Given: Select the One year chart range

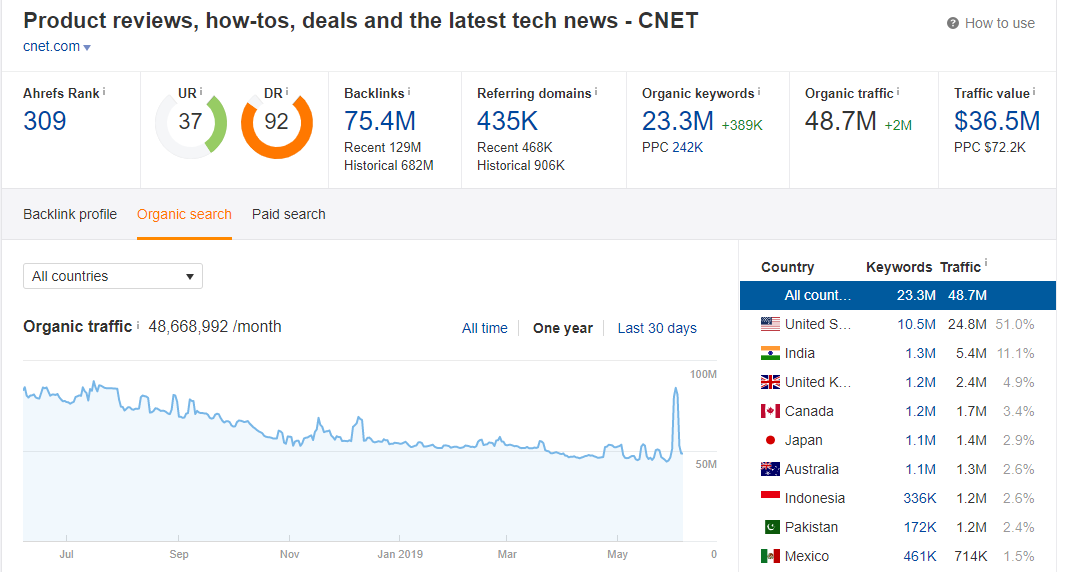Looking at the screenshot, I should 563,328.
